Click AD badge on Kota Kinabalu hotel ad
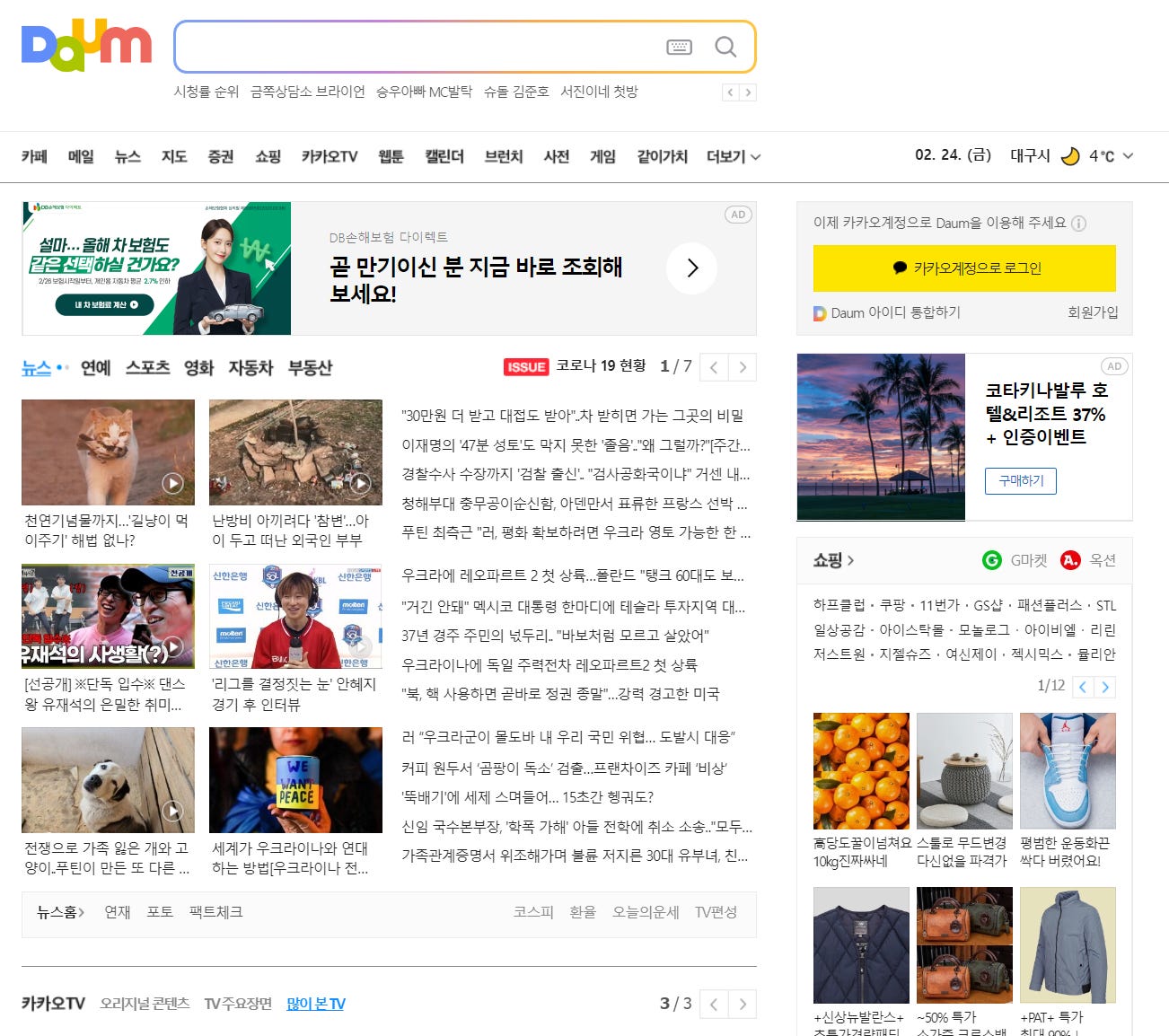1169x1036 pixels. point(1114,366)
